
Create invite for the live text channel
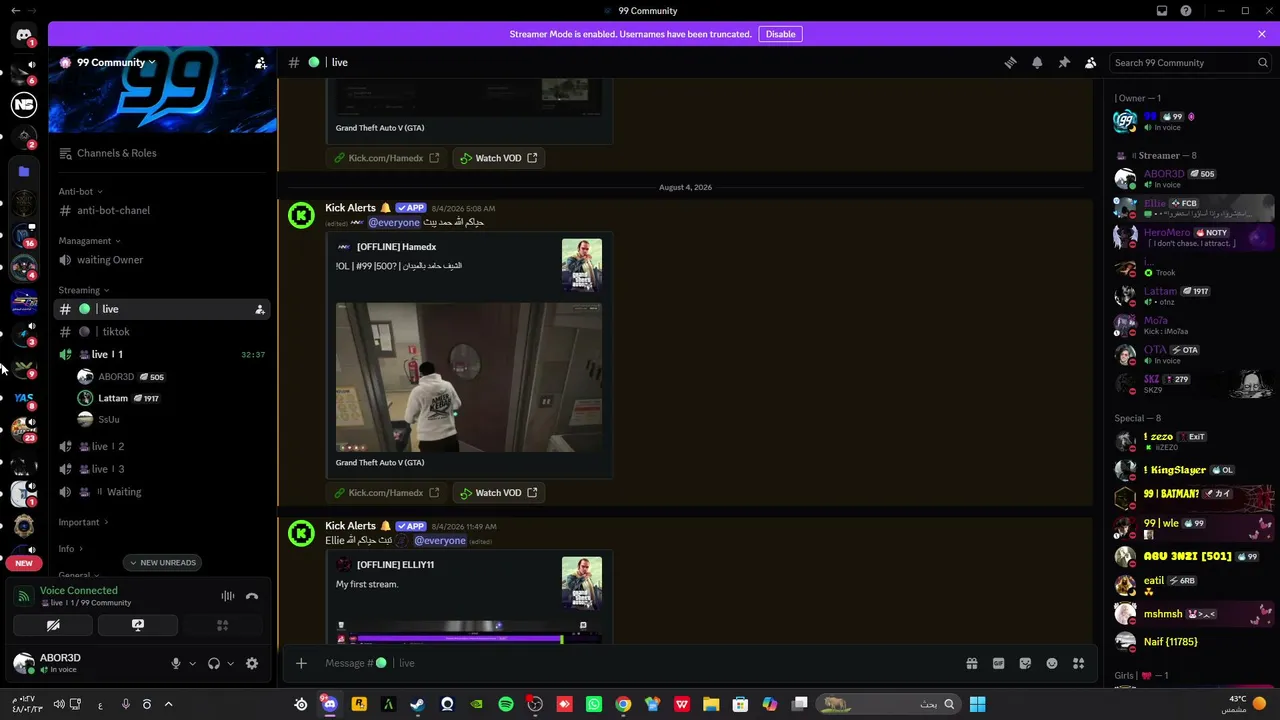(260, 309)
